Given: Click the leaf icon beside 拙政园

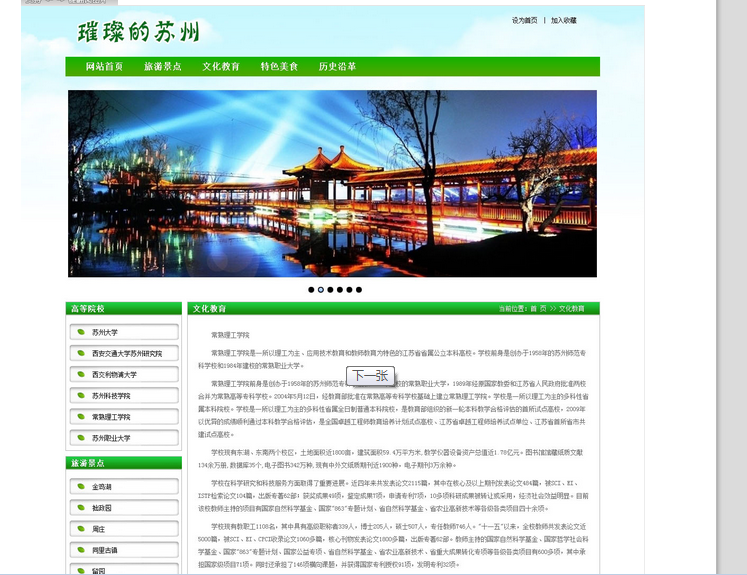Looking at the screenshot, I should (79, 508).
